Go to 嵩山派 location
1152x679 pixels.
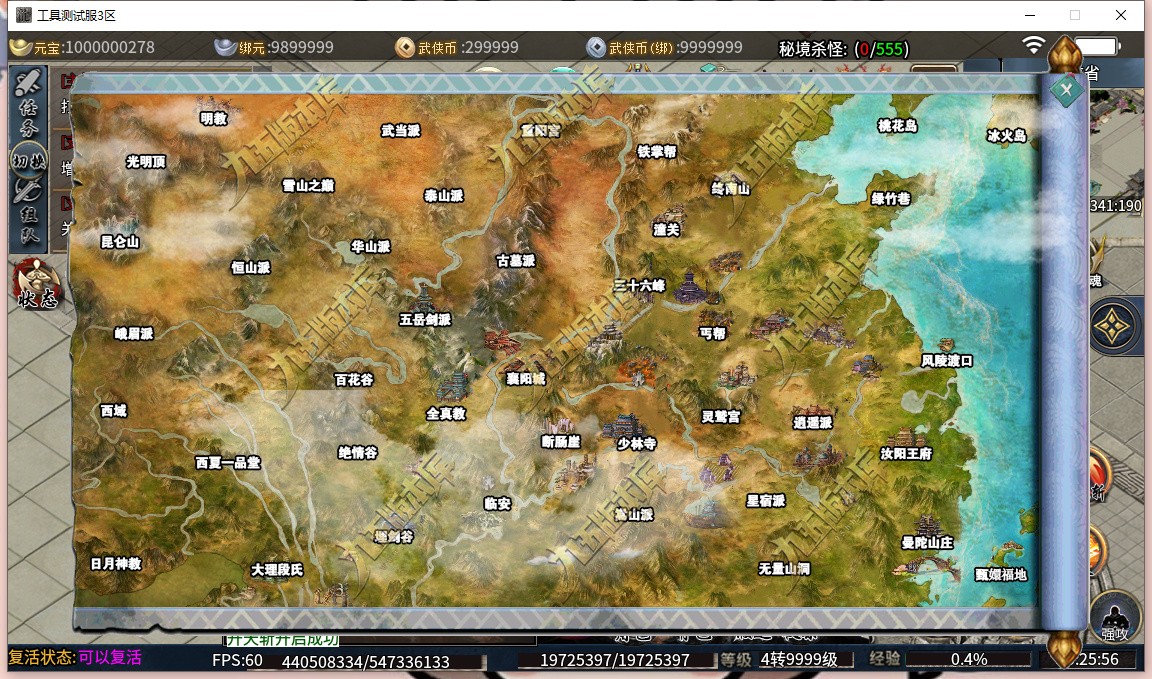pyautogui.click(x=634, y=515)
